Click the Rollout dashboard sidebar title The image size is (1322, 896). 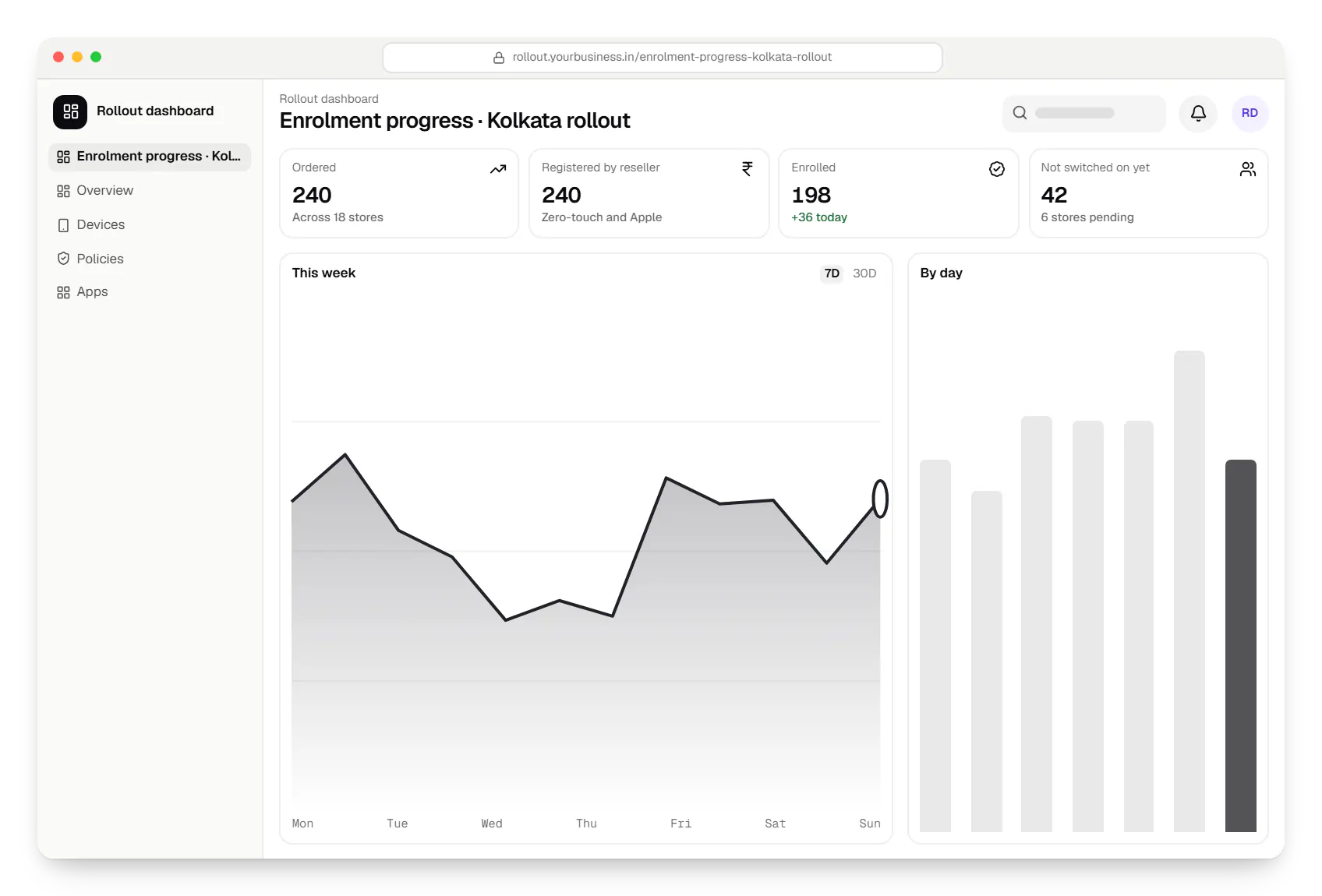155,111
